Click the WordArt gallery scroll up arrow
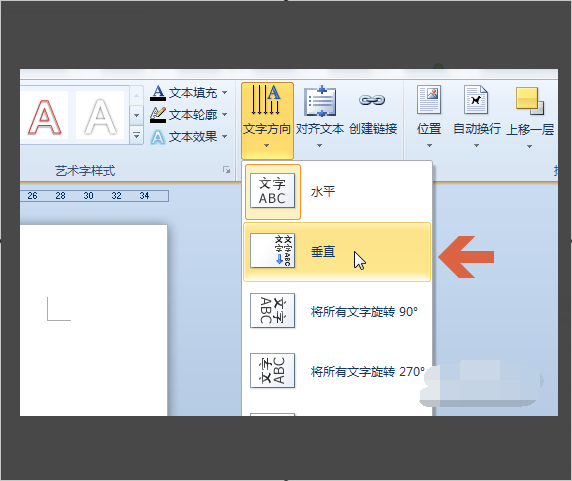This screenshot has width=572, height=481. click(136, 96)
